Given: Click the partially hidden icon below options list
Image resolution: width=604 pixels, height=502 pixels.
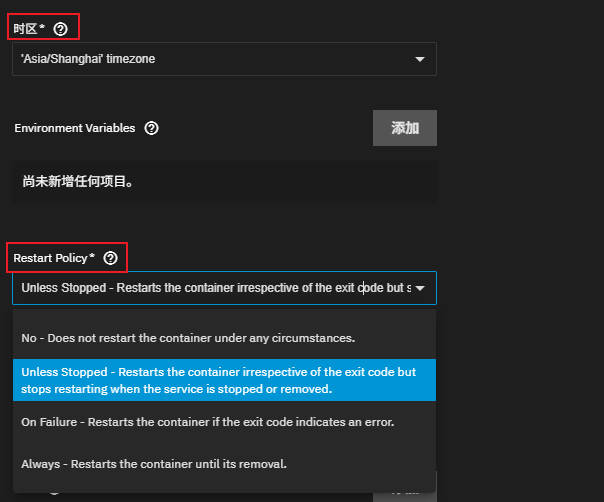Looking at the screenshot, I should [52, 494].
